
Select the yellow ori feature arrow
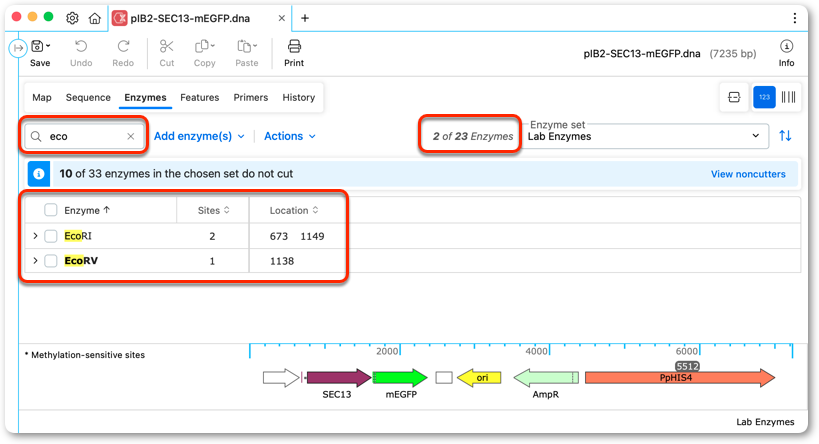pos(479,377)
